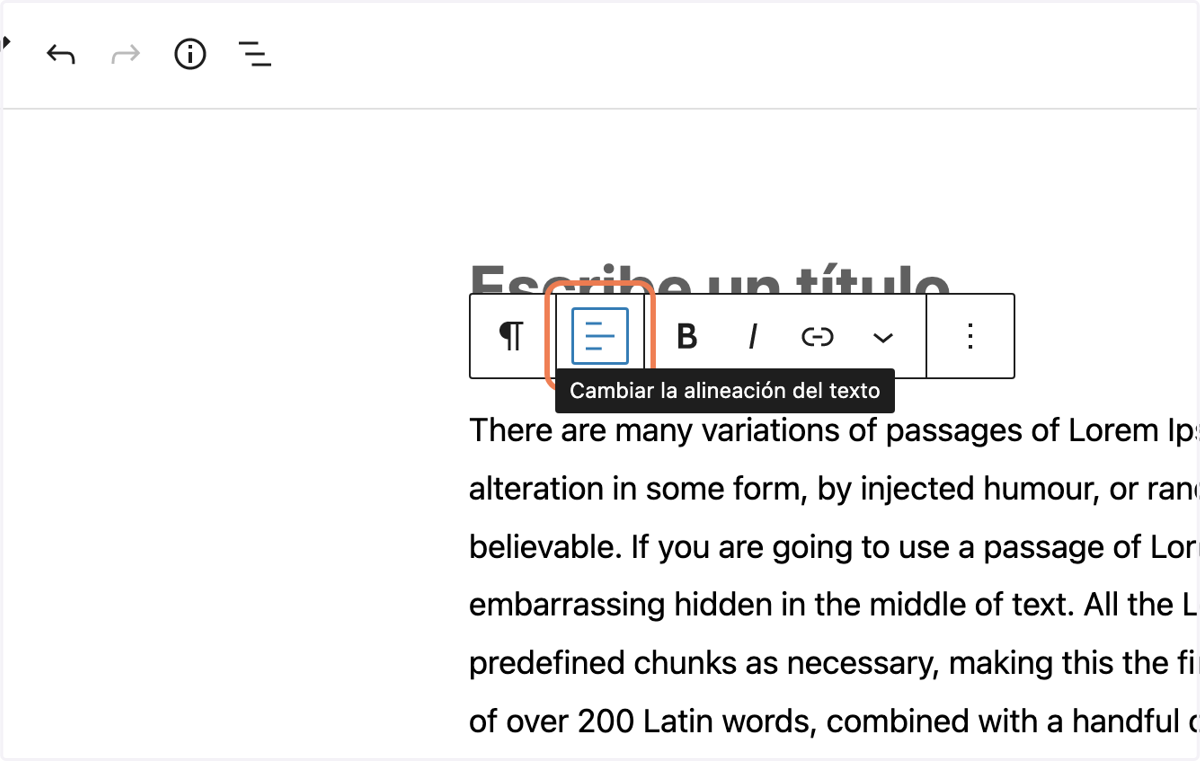Screen dimensions: 1200x761
Task: Undo the last edit with the undo arrow
Action: (61, 55)
